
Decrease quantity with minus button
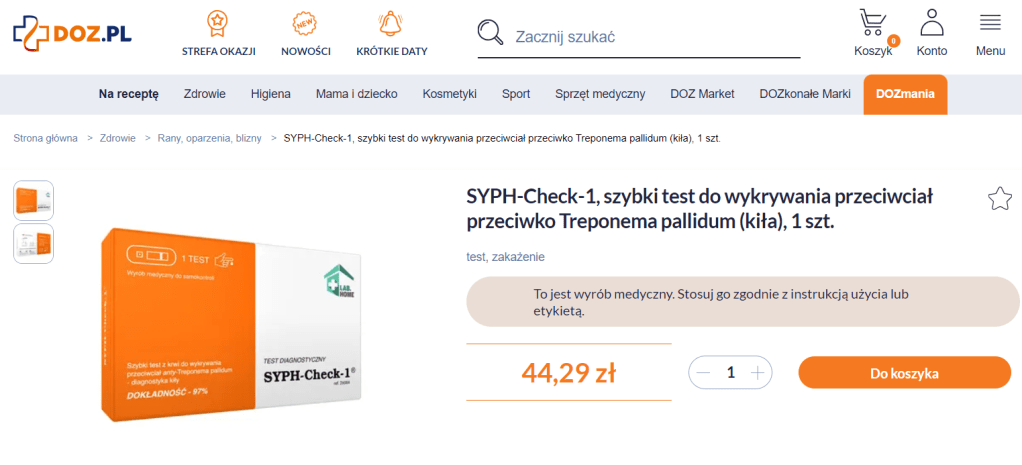703,373
